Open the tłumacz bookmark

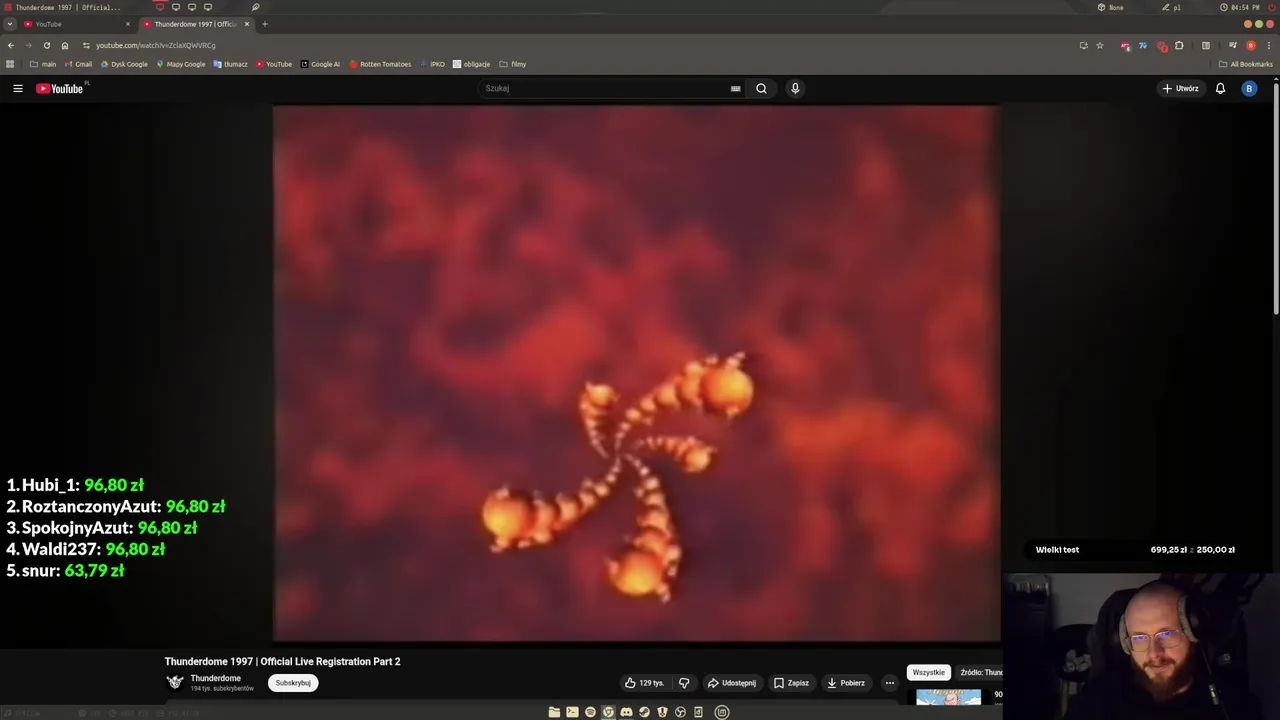pos(230,64)
